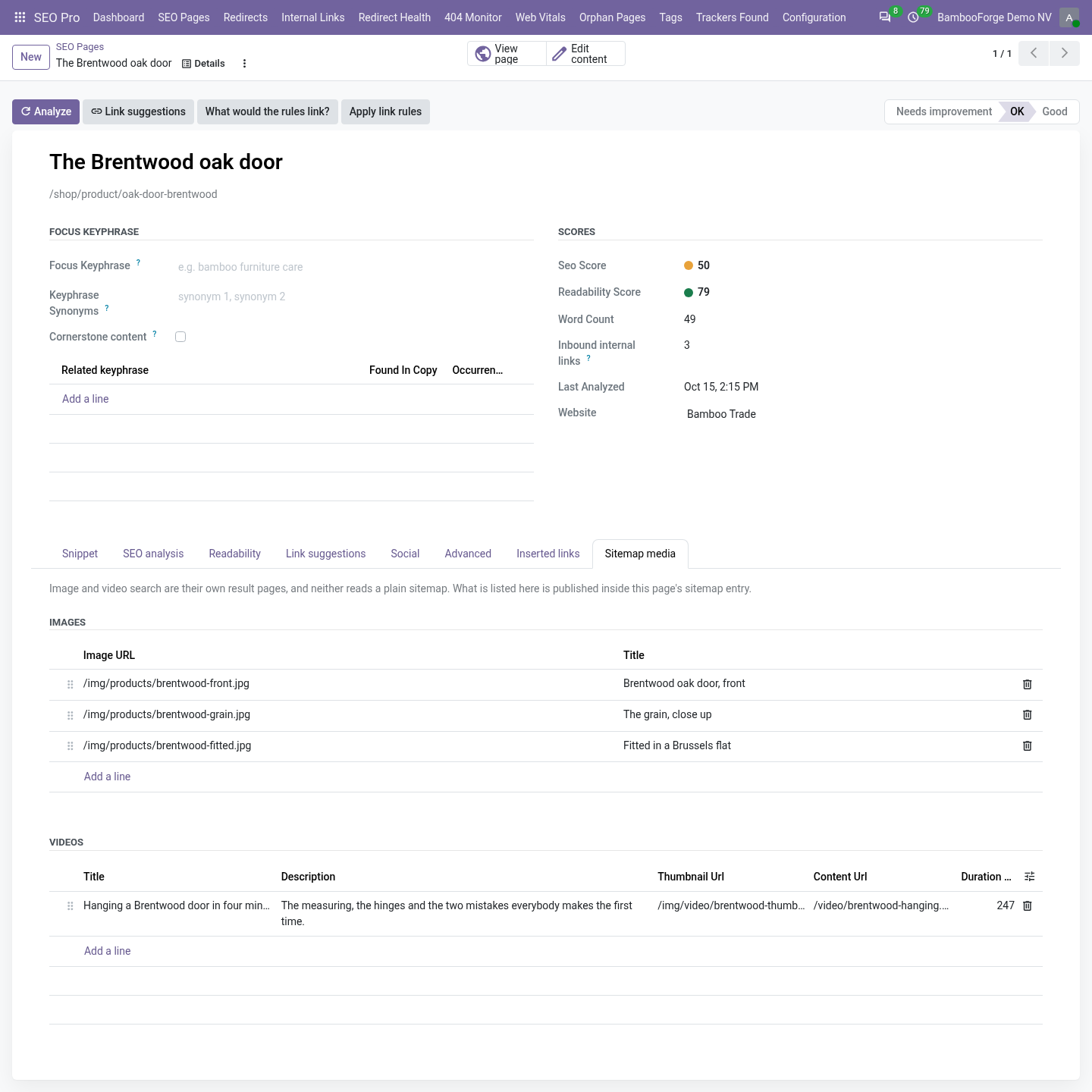Open the Inserted links tab

(x=548, y=554)
